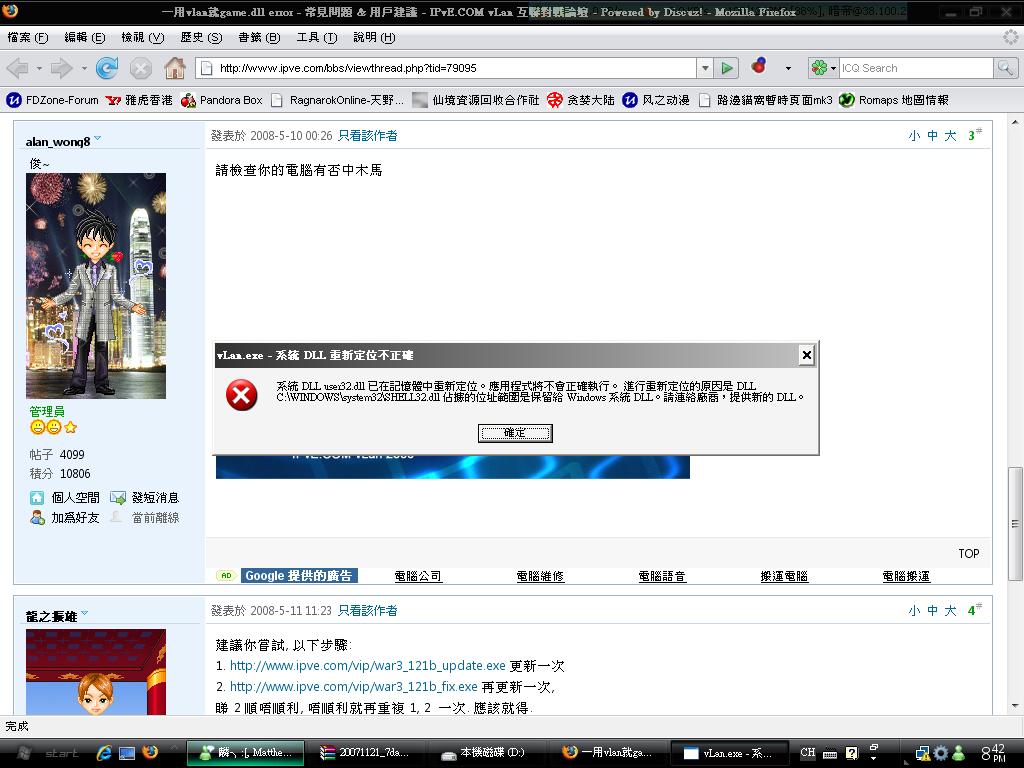Click 只看該作者 on post 4

click(368, 611)
